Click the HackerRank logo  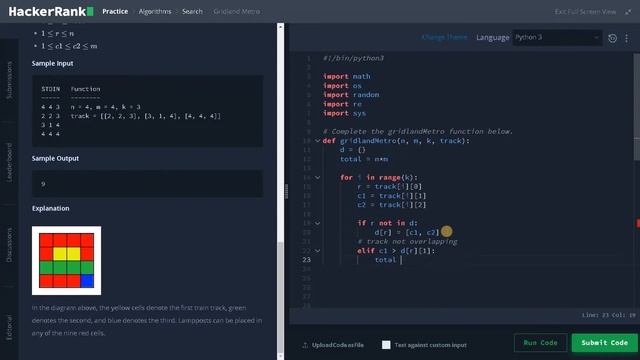tap(51, 11)
